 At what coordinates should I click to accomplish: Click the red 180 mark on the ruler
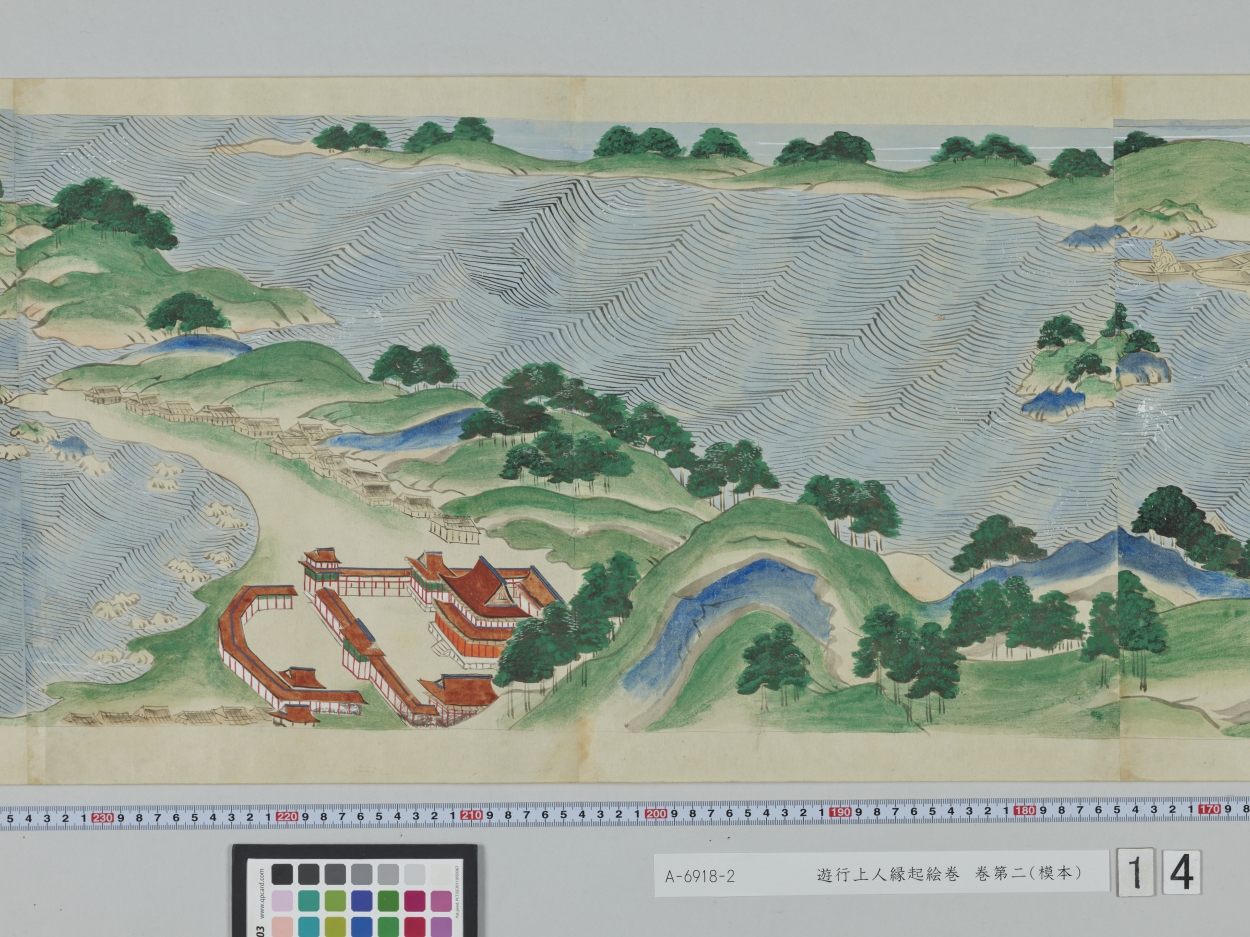coord(1024,810)
